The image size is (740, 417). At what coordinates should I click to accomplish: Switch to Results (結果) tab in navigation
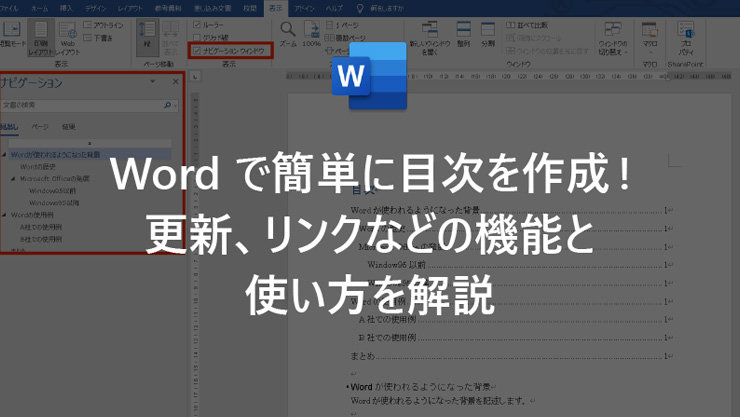coord(68,126)
